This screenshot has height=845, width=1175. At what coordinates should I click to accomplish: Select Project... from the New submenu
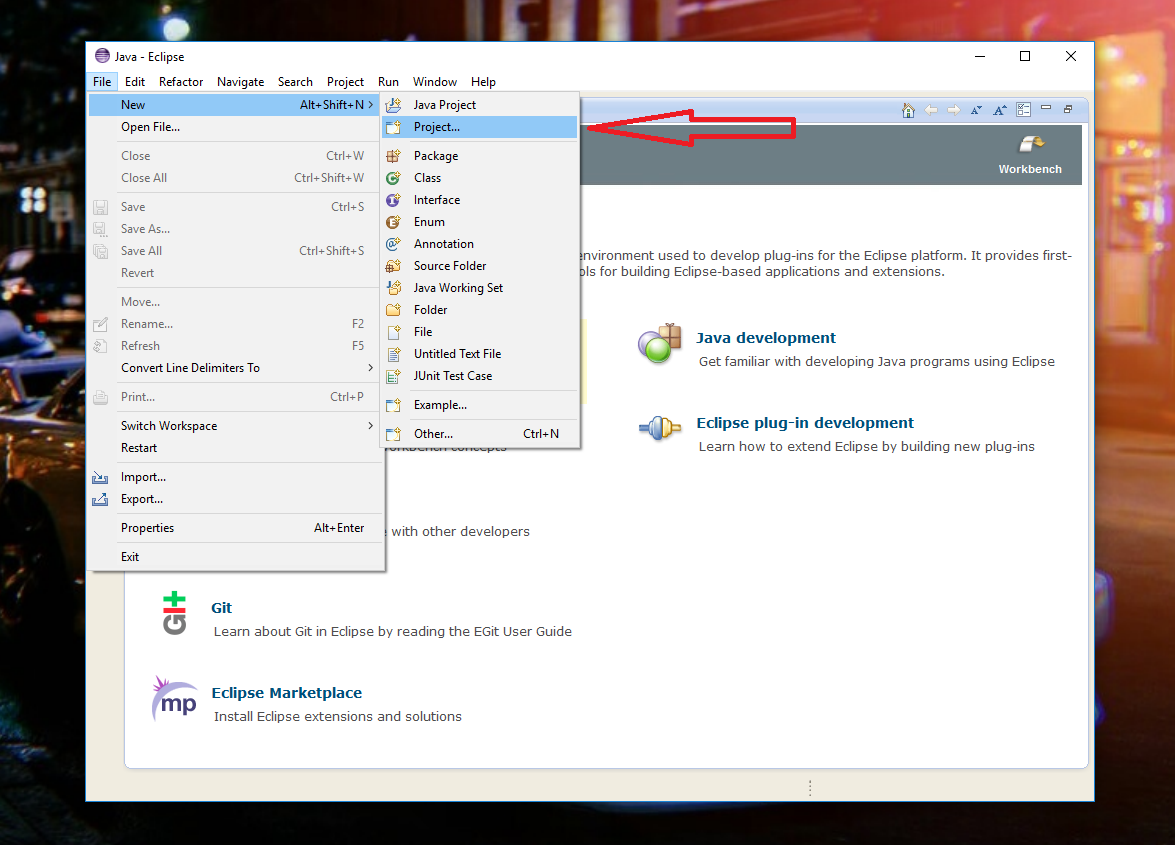[x=437, y=127]
